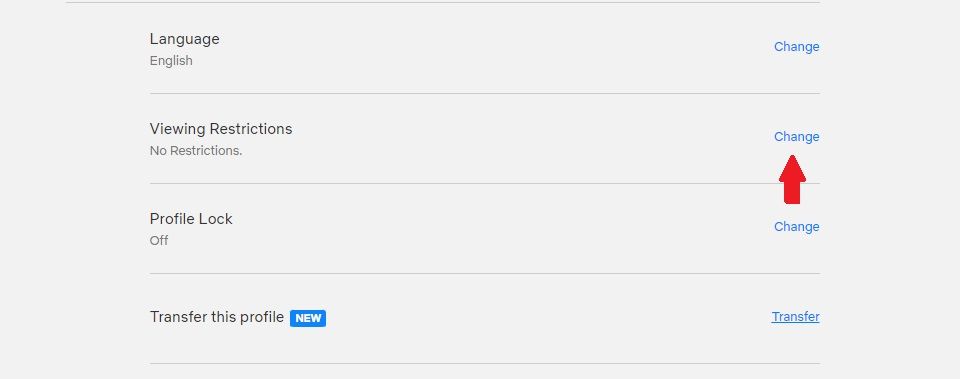The width and height of the screenshot is (960, 379).
Task: Click Change next to Profile Lock
Action: pos(797,227)
